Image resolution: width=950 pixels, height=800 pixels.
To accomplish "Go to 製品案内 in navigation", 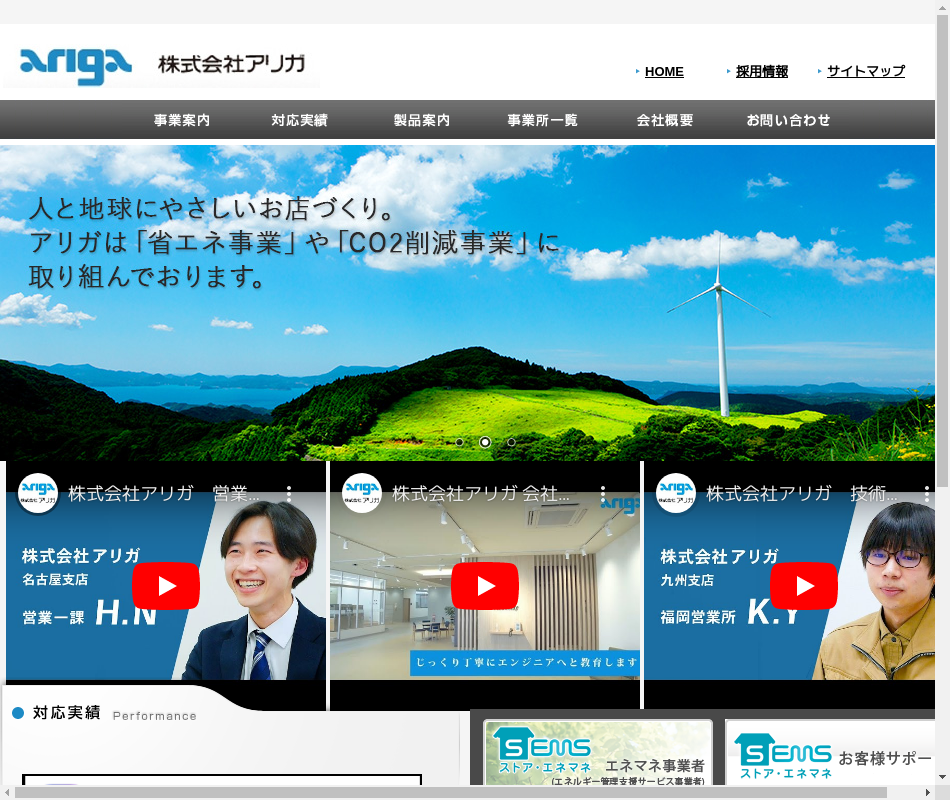I will pyautogui.click(x=422, y=120).
